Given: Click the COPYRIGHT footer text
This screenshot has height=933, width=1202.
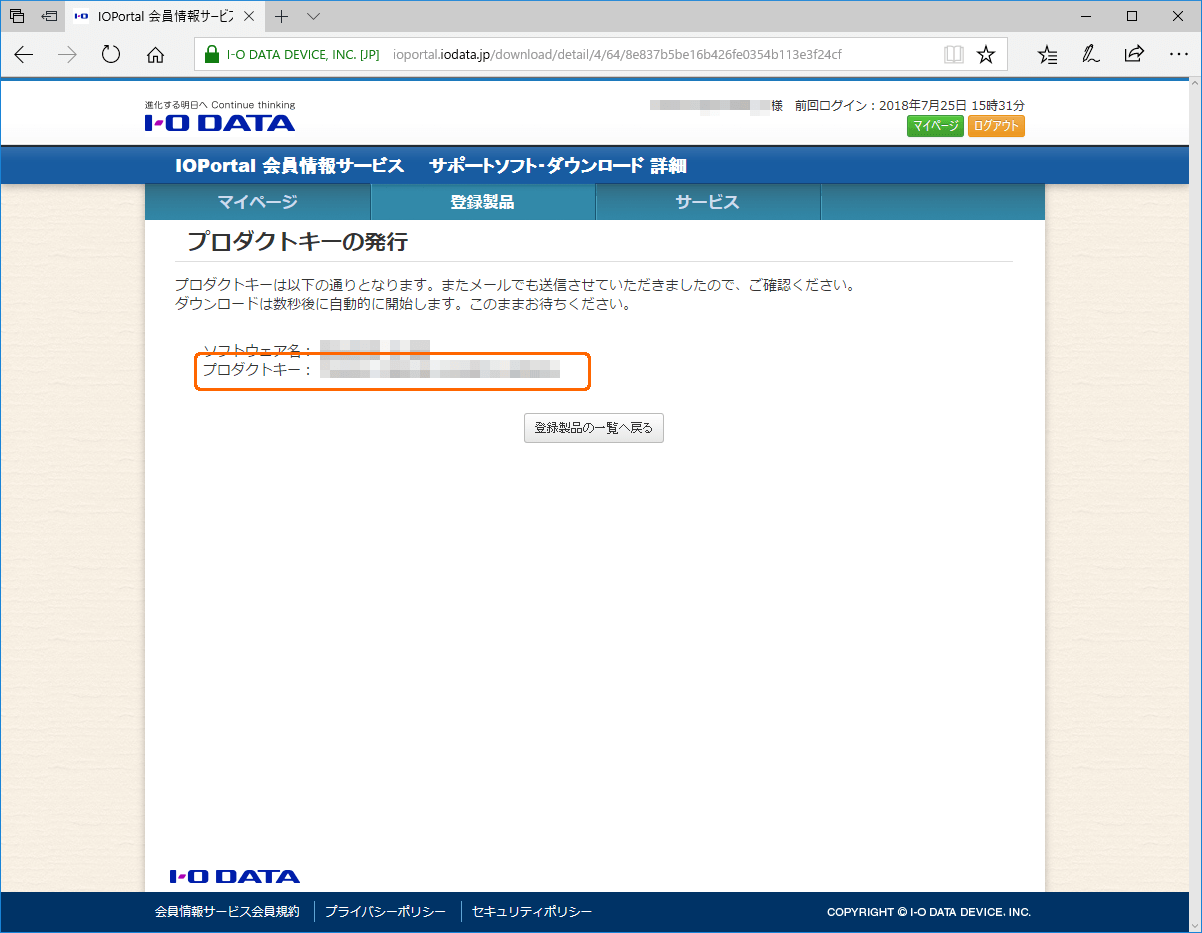Looking at the screenshot, I should click(929, 912).
